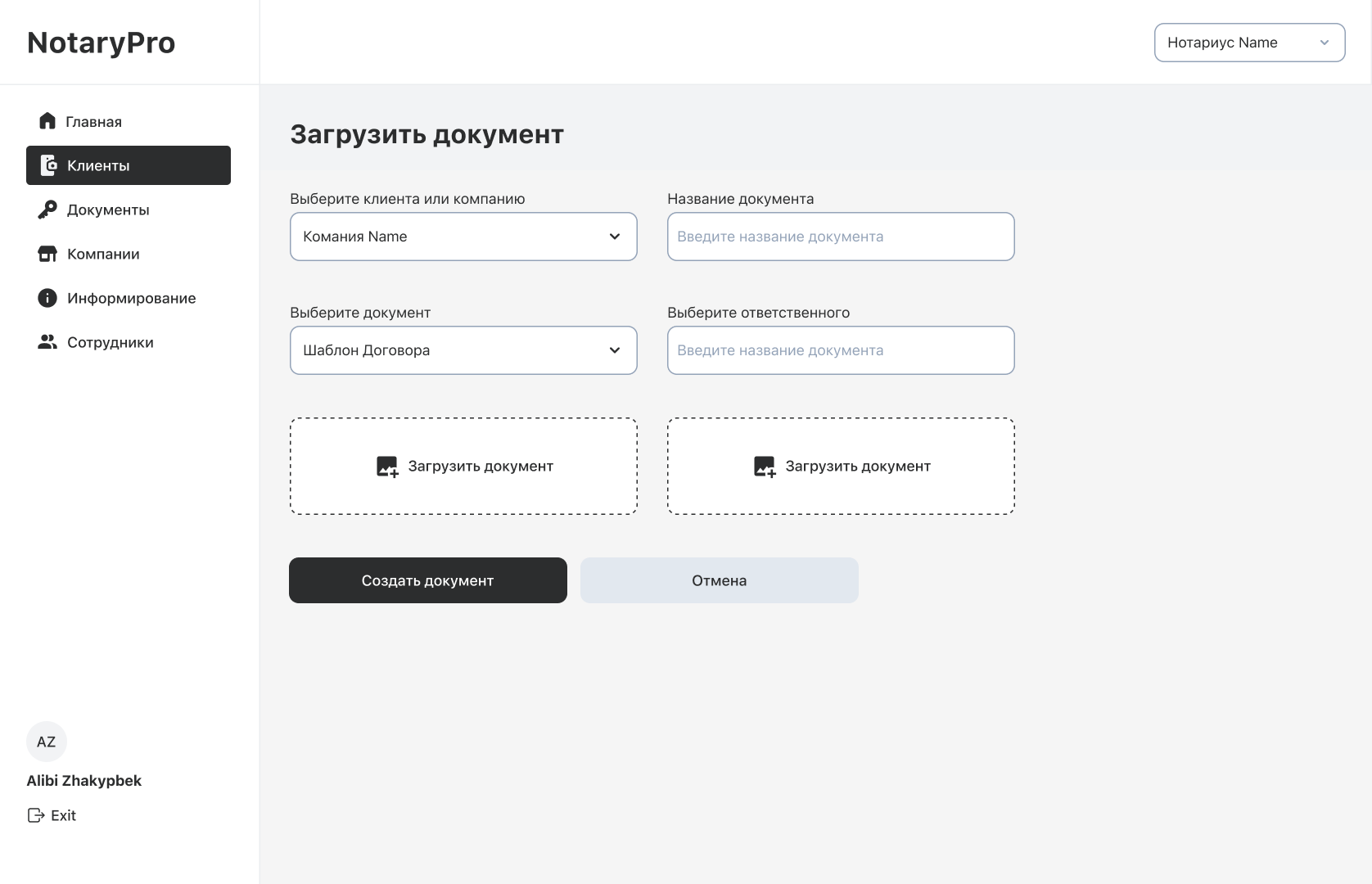Click the home icon next to Главная

(47, 121)
